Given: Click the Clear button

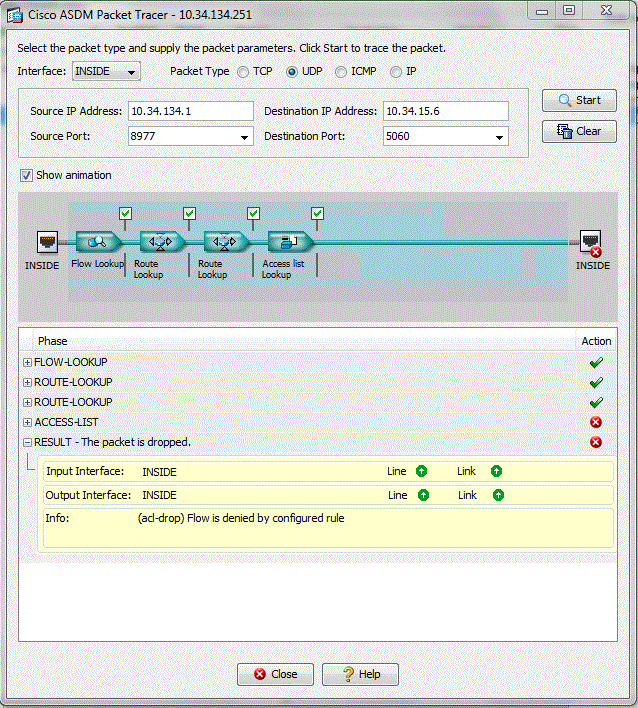Looking at the screenshot, I should click(x=579, y=131).
